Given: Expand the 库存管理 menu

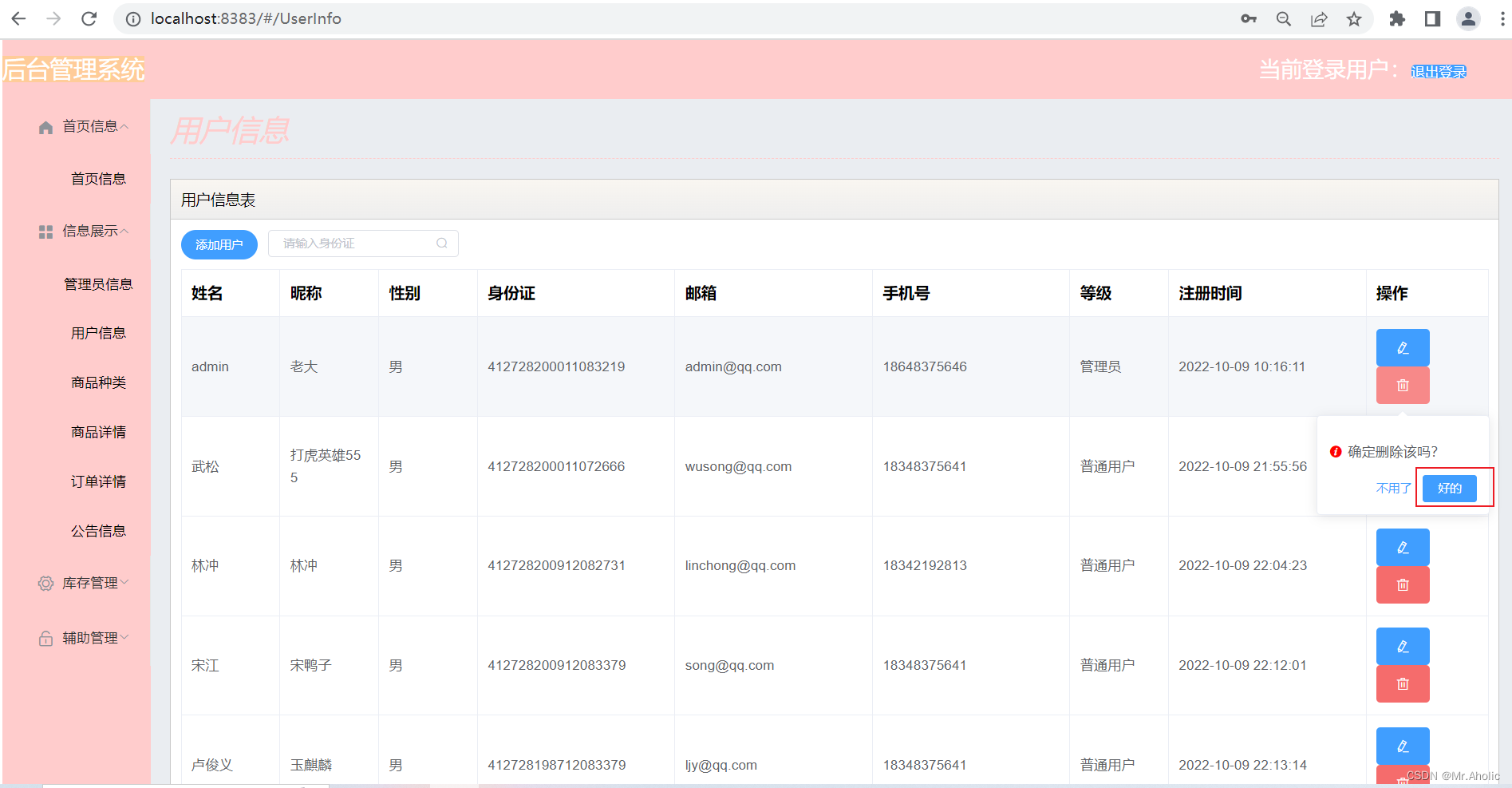Looking at the screenshot, I should 92,583.
